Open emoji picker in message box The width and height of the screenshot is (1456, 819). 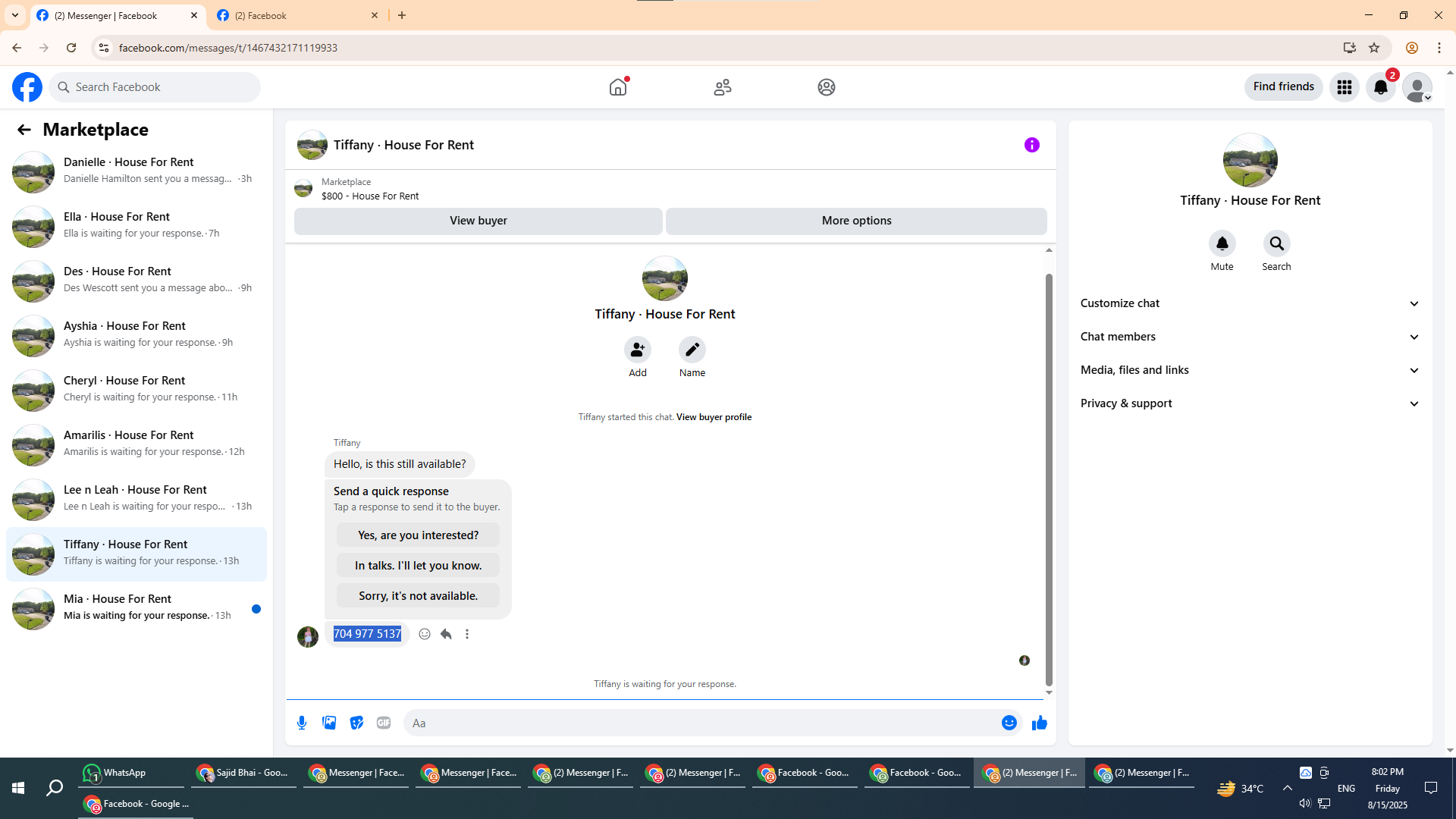(x=1009, y=723)
